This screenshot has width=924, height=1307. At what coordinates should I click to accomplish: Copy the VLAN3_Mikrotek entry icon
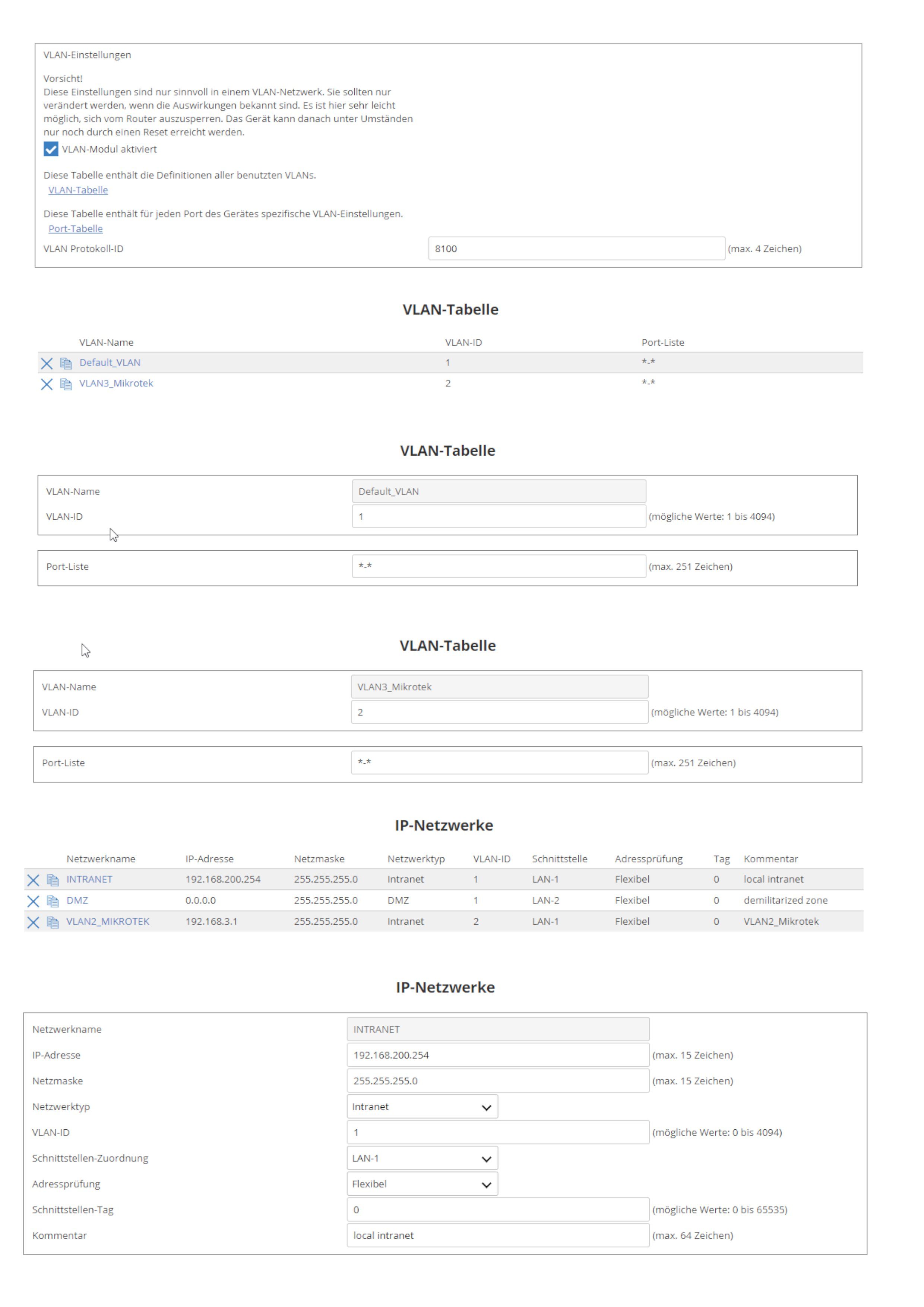(66, 384)
